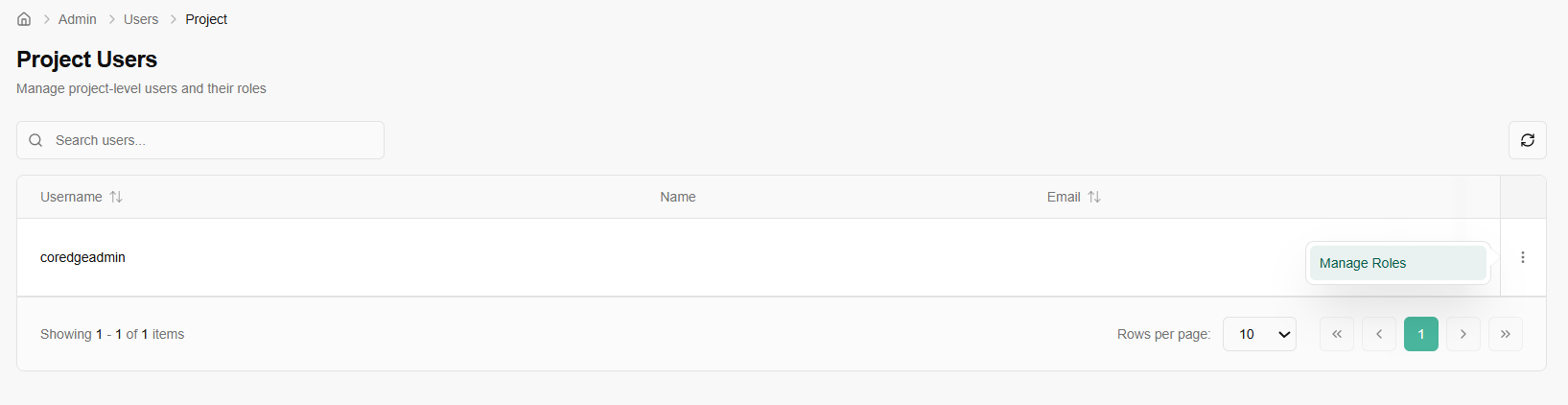This screenshot has width=1568, height=405.
Task: Open the Rows per page dropdown
Action: 1259,334
